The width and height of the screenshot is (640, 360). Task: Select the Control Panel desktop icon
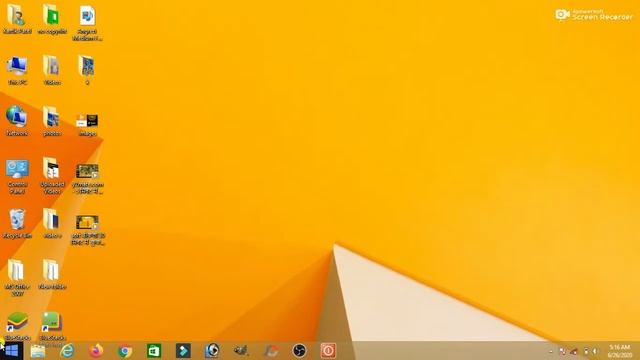[x=17, y=176]
